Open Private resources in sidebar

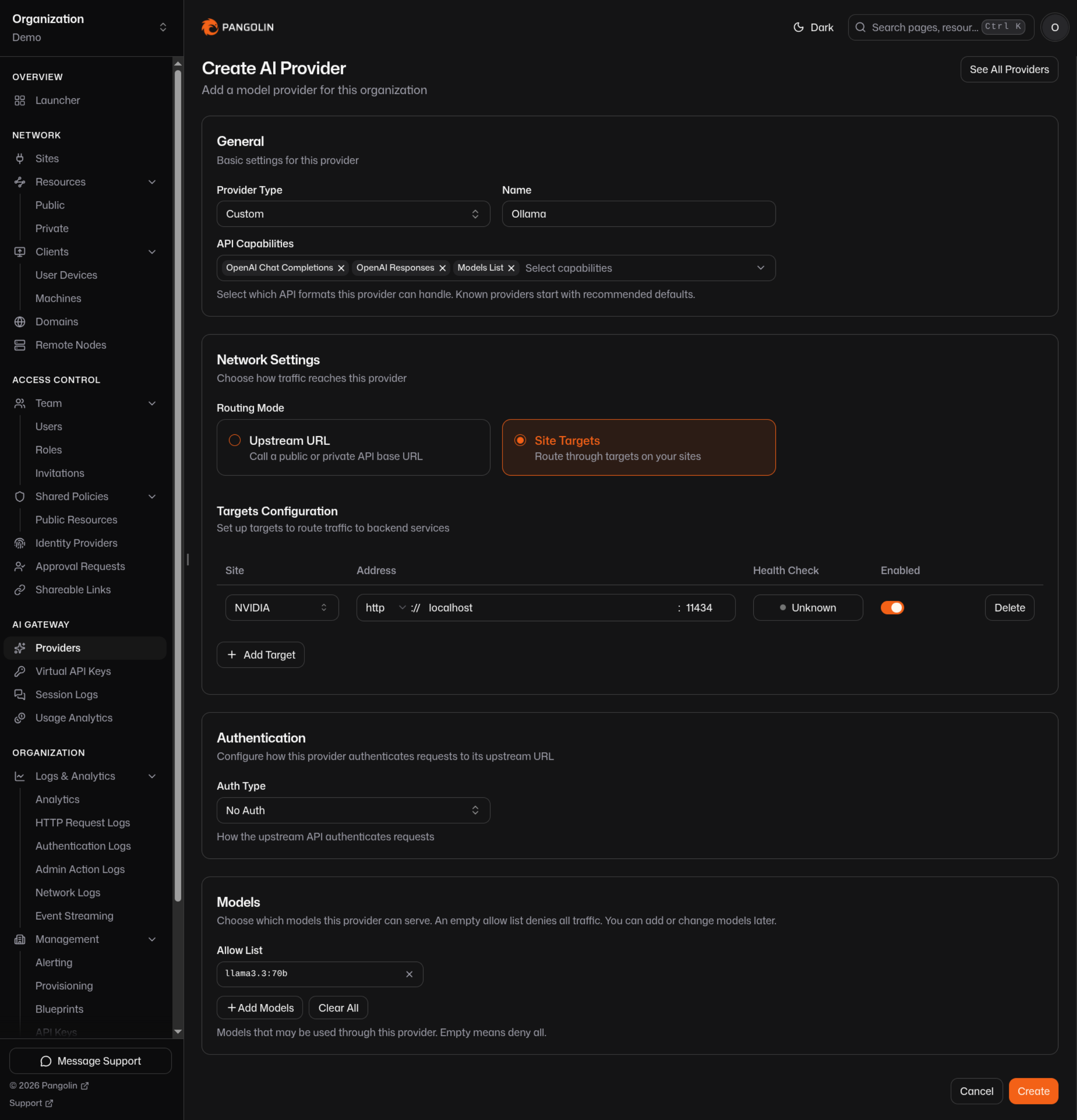click(x=52, y=229)
